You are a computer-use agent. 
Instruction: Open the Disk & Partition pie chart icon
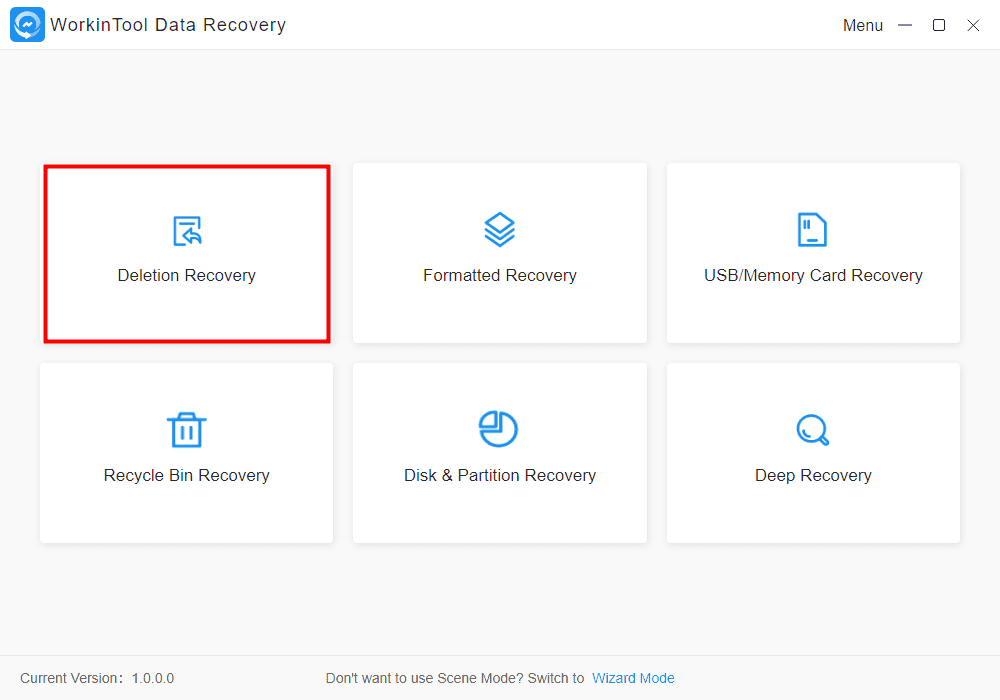[499, 429]
